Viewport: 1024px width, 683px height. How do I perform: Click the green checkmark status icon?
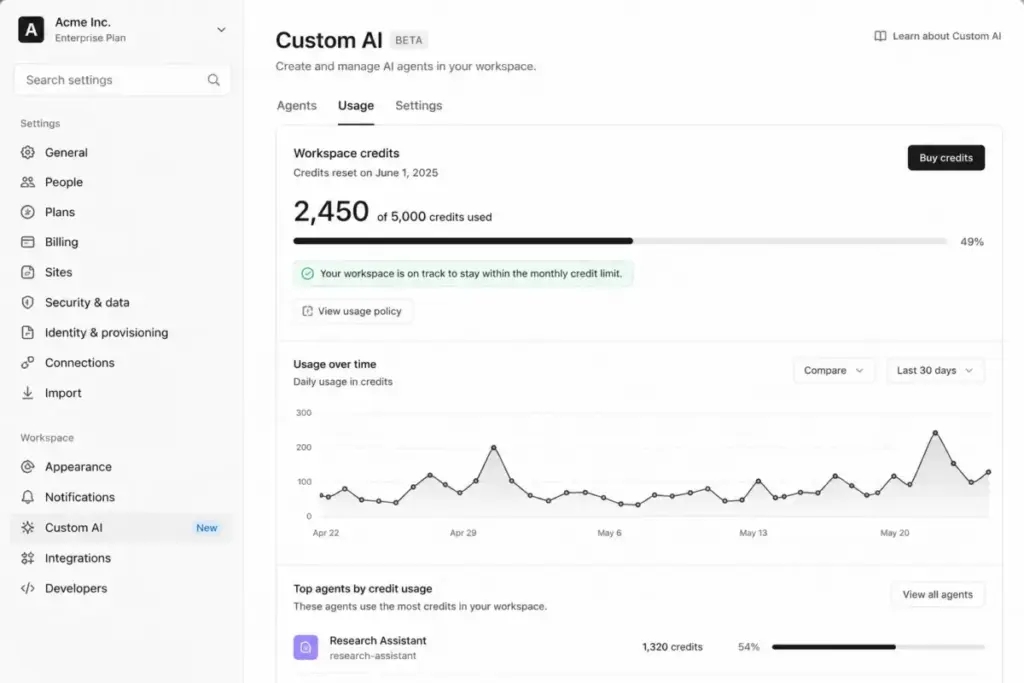coord(308,274)
